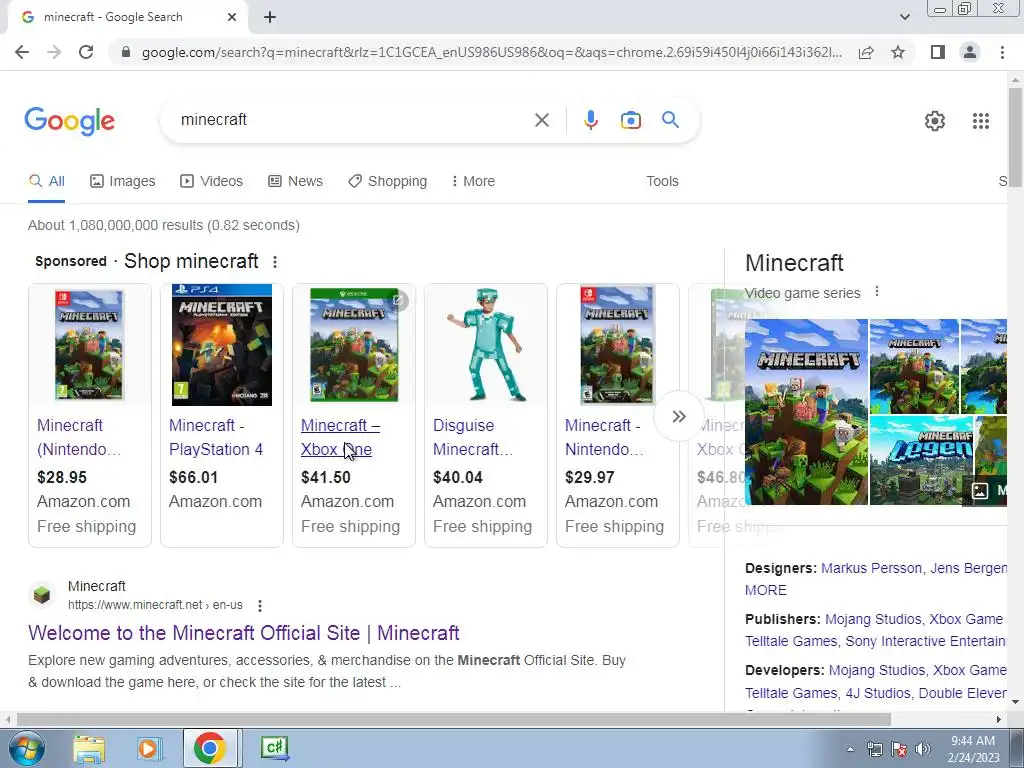Open Chrome three-dot menu

coord(1002,52)
